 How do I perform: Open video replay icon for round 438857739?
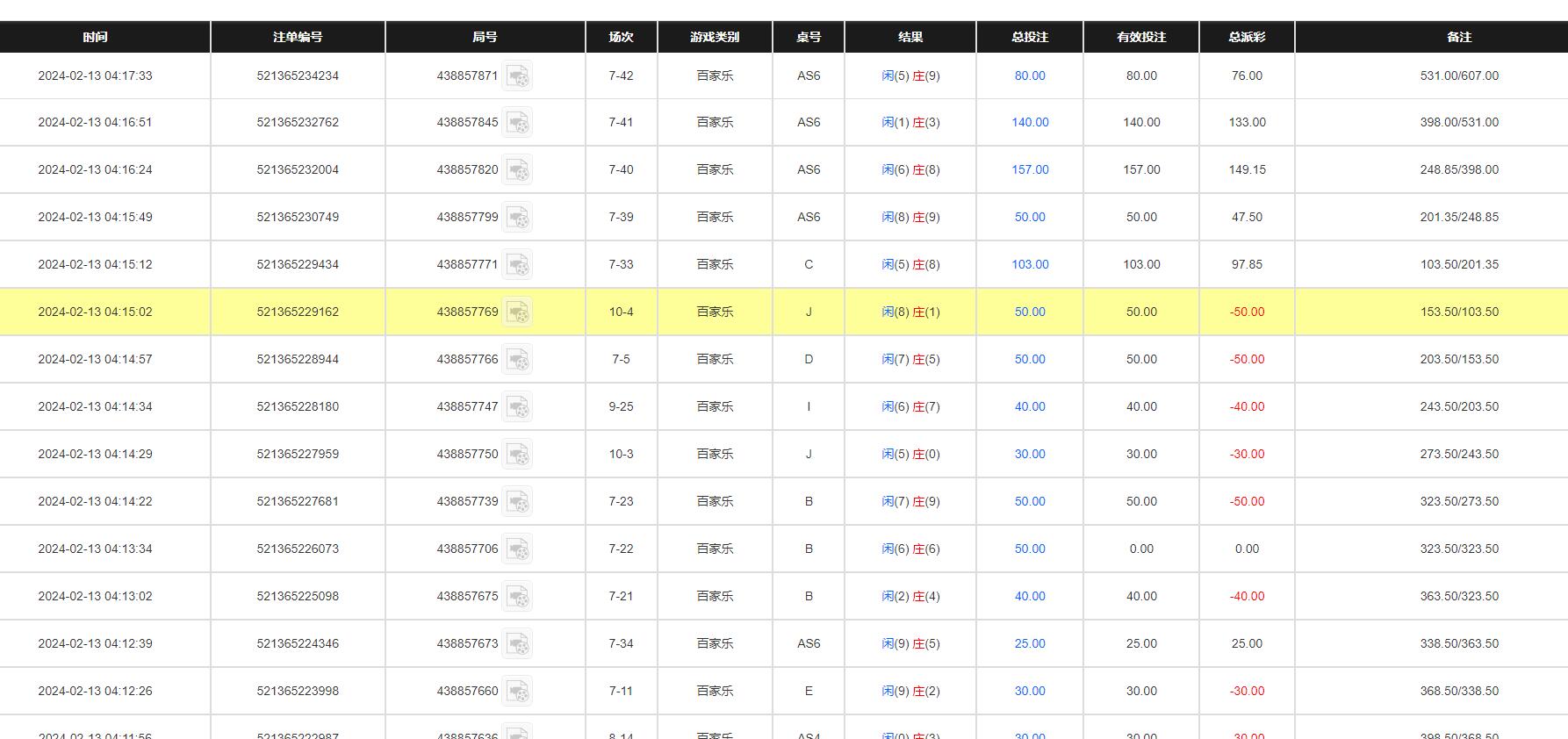517,501
